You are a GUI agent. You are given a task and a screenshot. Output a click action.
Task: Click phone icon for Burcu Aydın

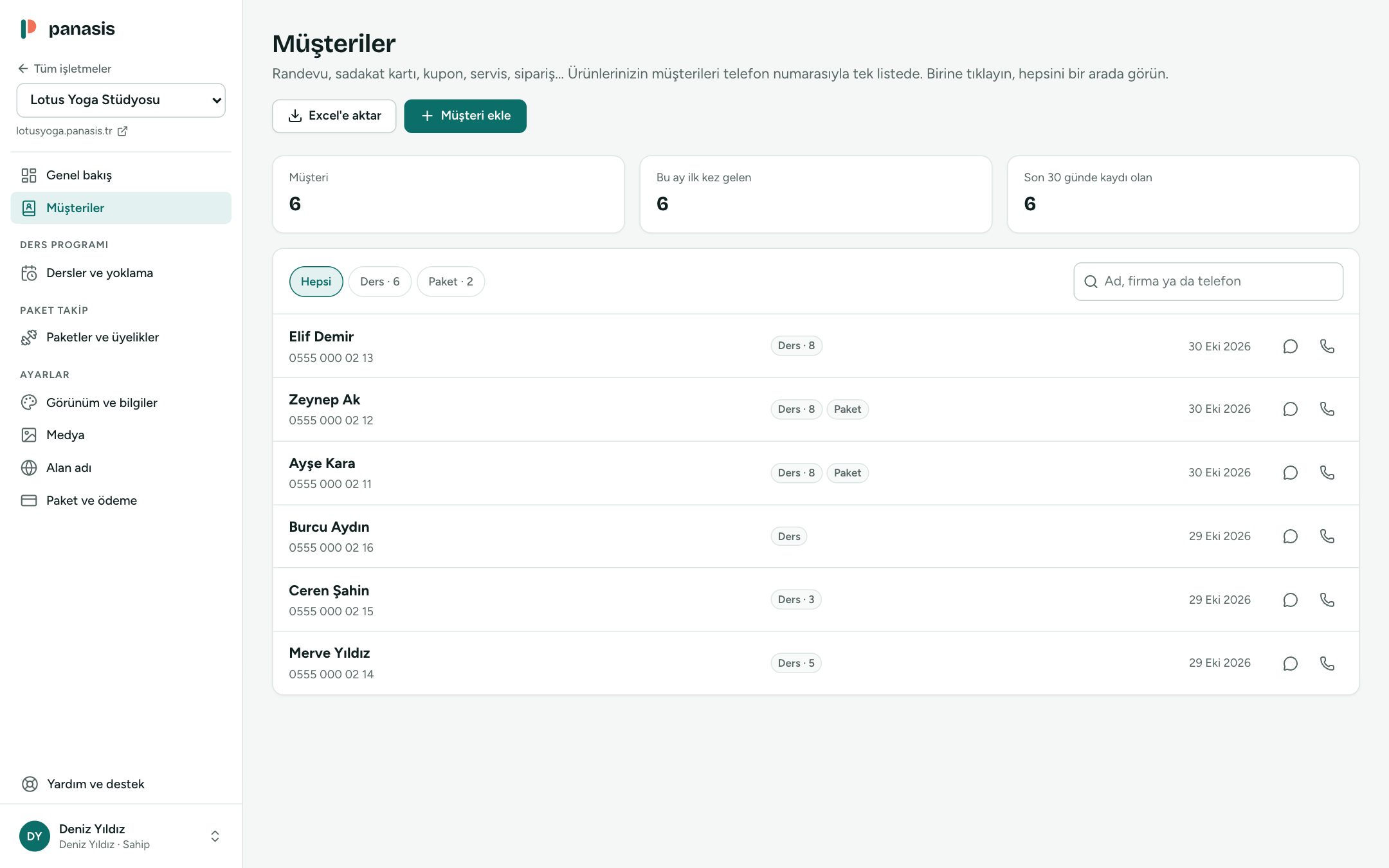pyautogui.click(x=1327, y=536)
